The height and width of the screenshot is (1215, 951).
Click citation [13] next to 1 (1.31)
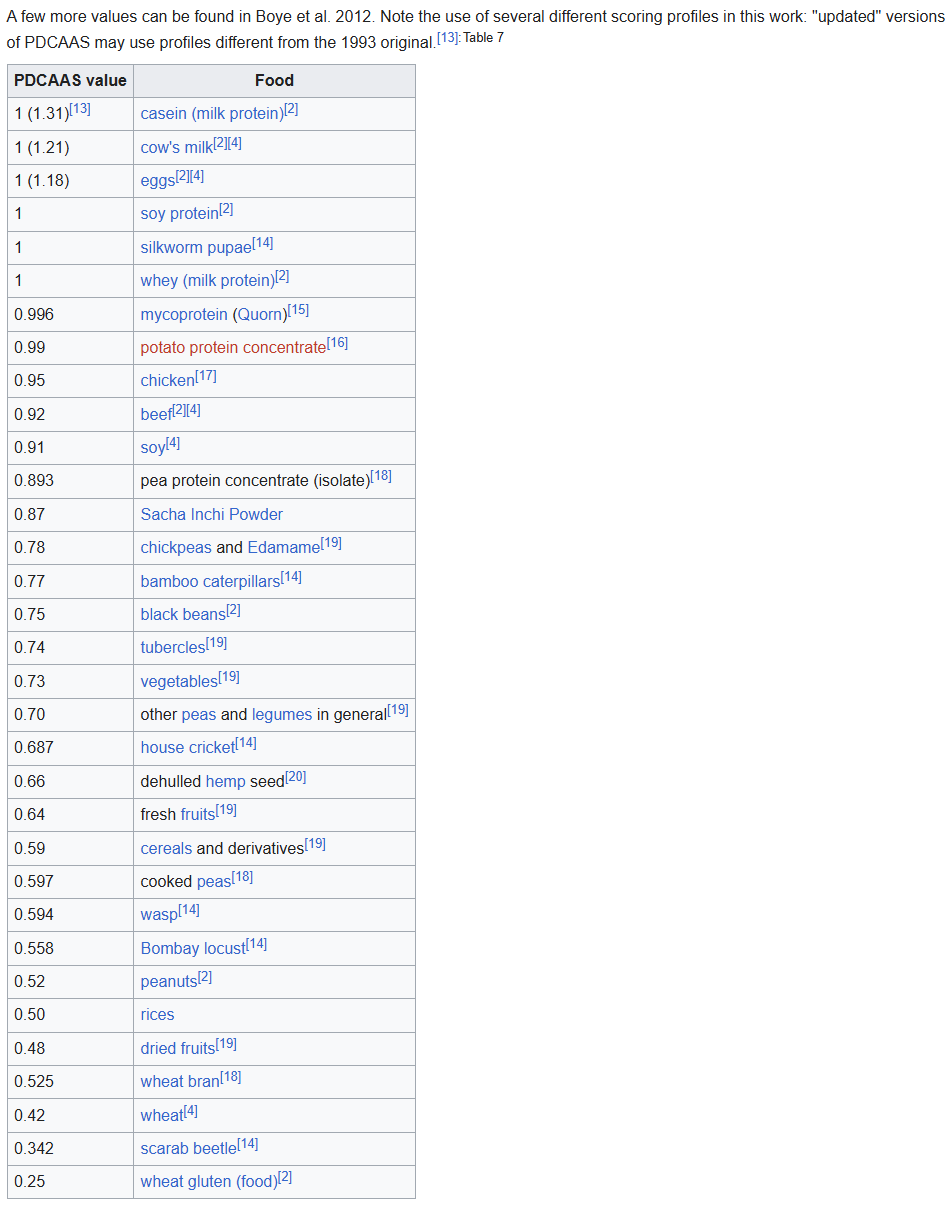point(80,109)
